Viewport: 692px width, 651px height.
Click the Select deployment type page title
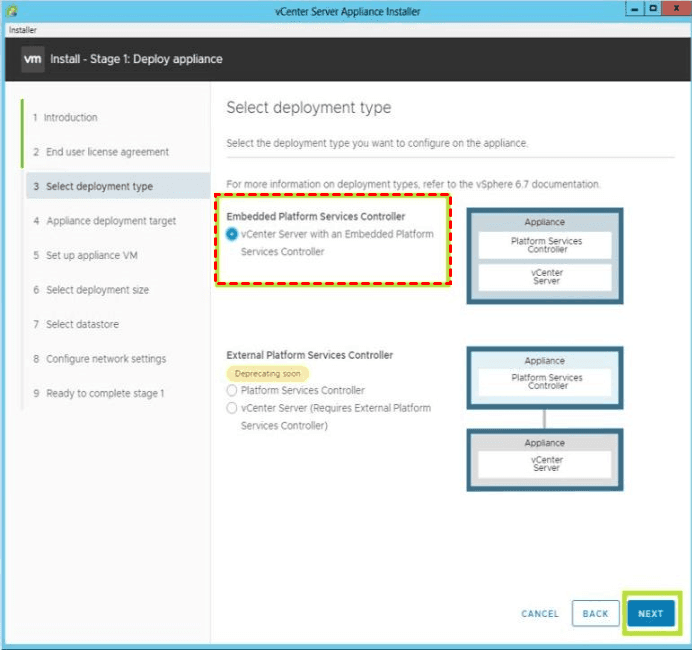[308, 108]
